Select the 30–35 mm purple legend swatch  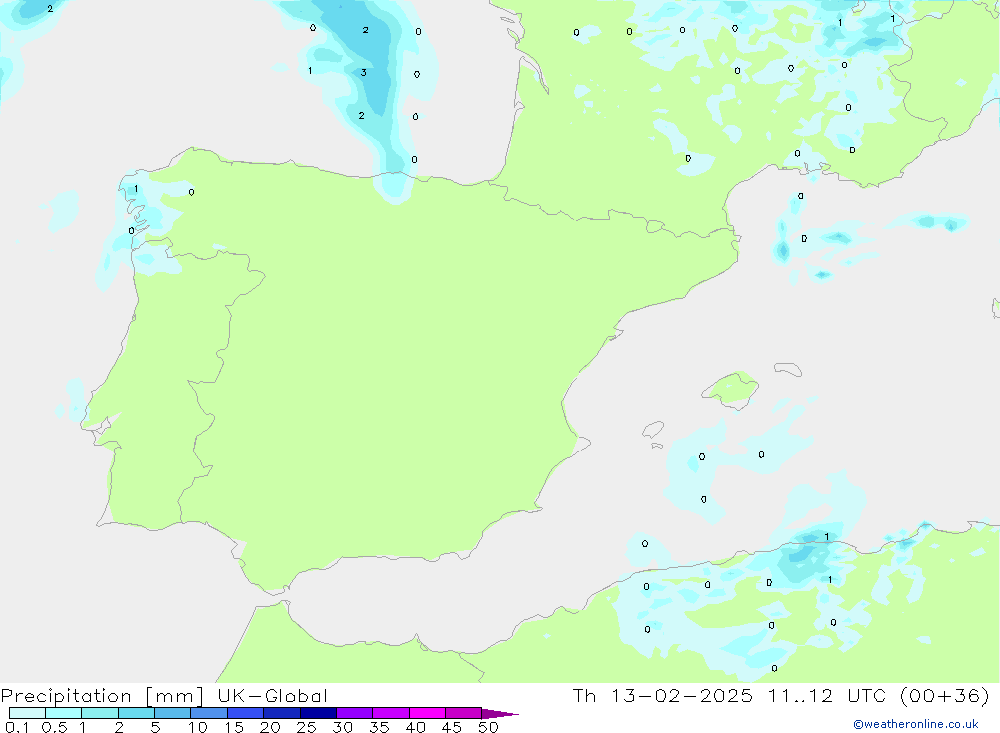pos(355,713)
